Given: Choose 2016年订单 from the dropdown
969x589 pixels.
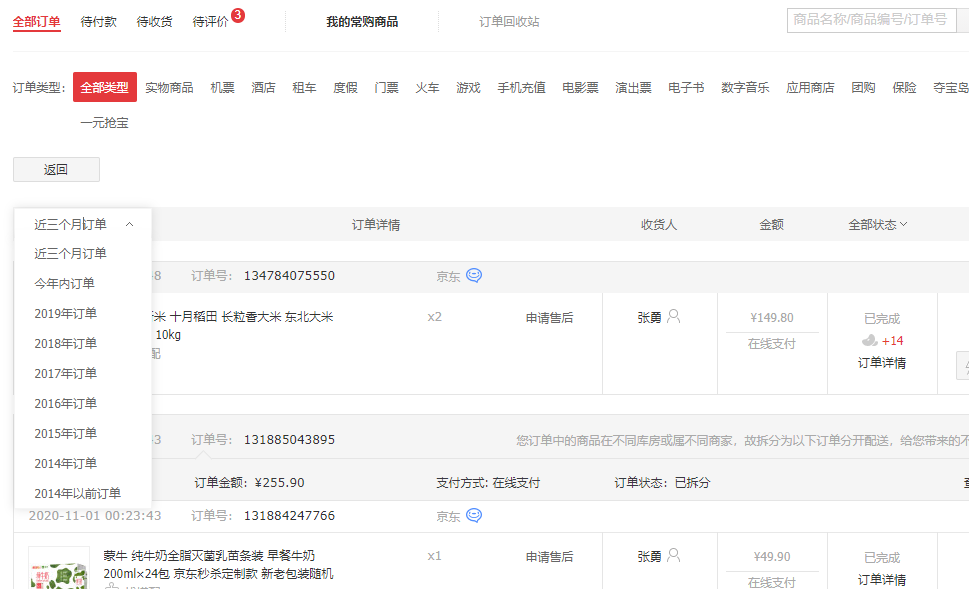Looking at the screenshot, I should tap(66, 404).
